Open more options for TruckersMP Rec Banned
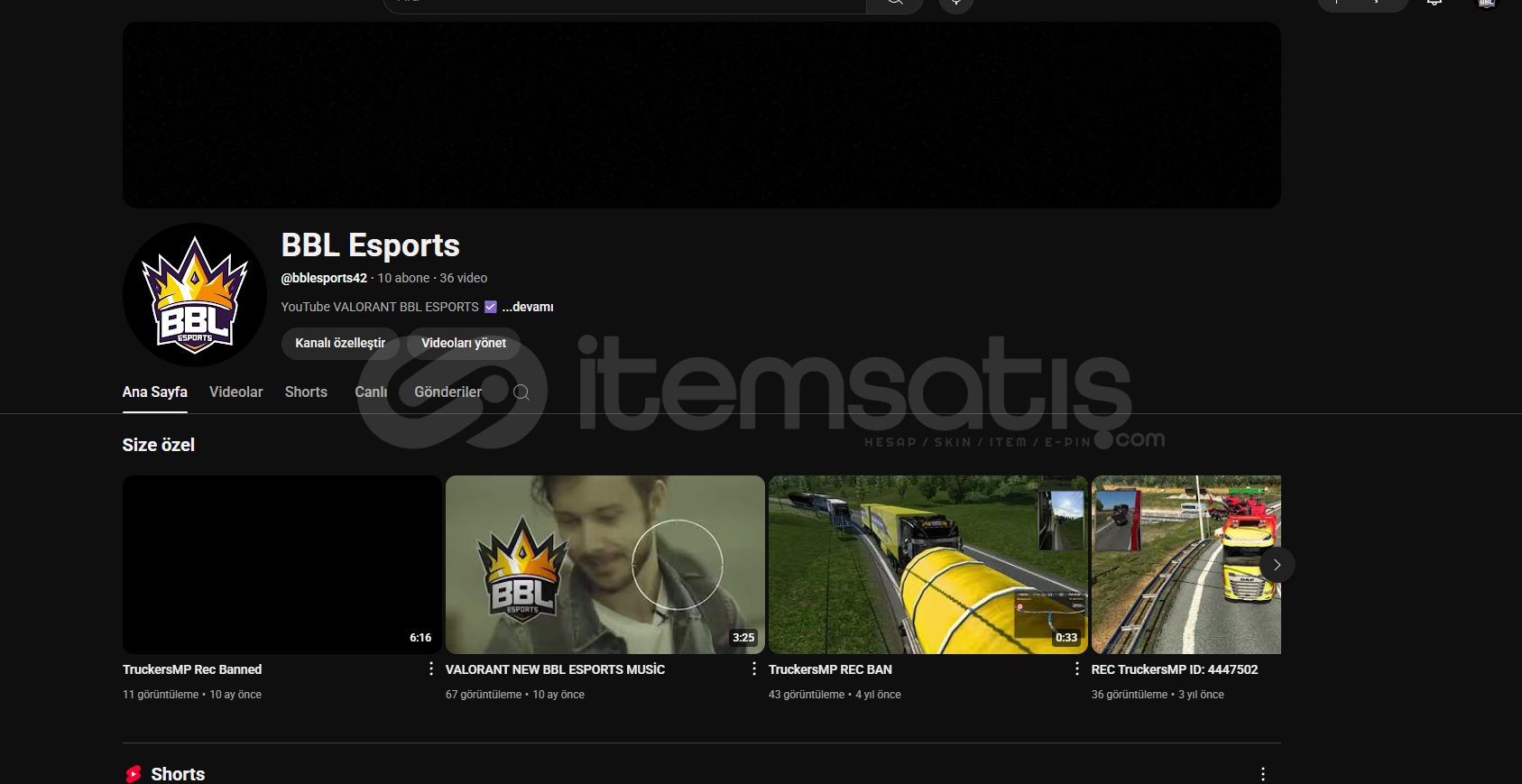This screenshot has height=784, width=1522. point(431,669)
